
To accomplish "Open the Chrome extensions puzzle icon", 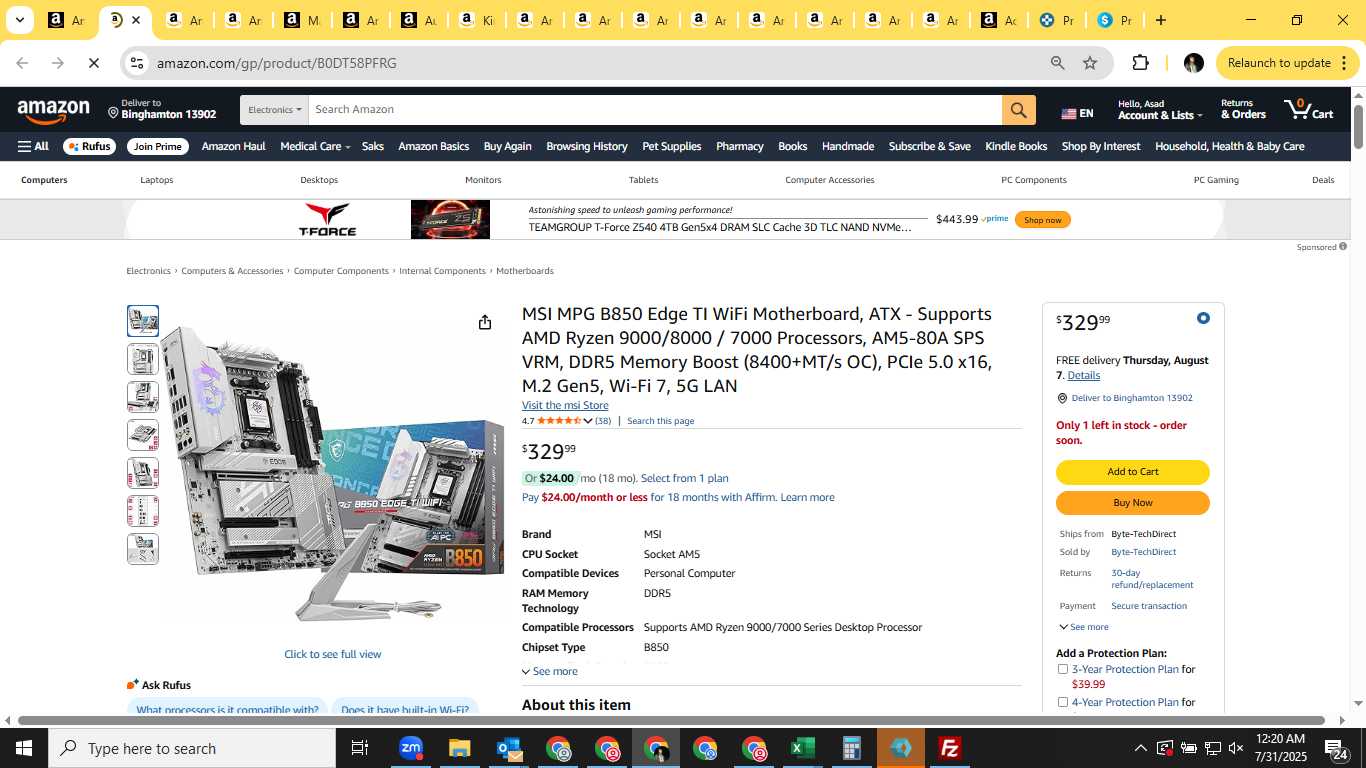I will pos(1140,63).
